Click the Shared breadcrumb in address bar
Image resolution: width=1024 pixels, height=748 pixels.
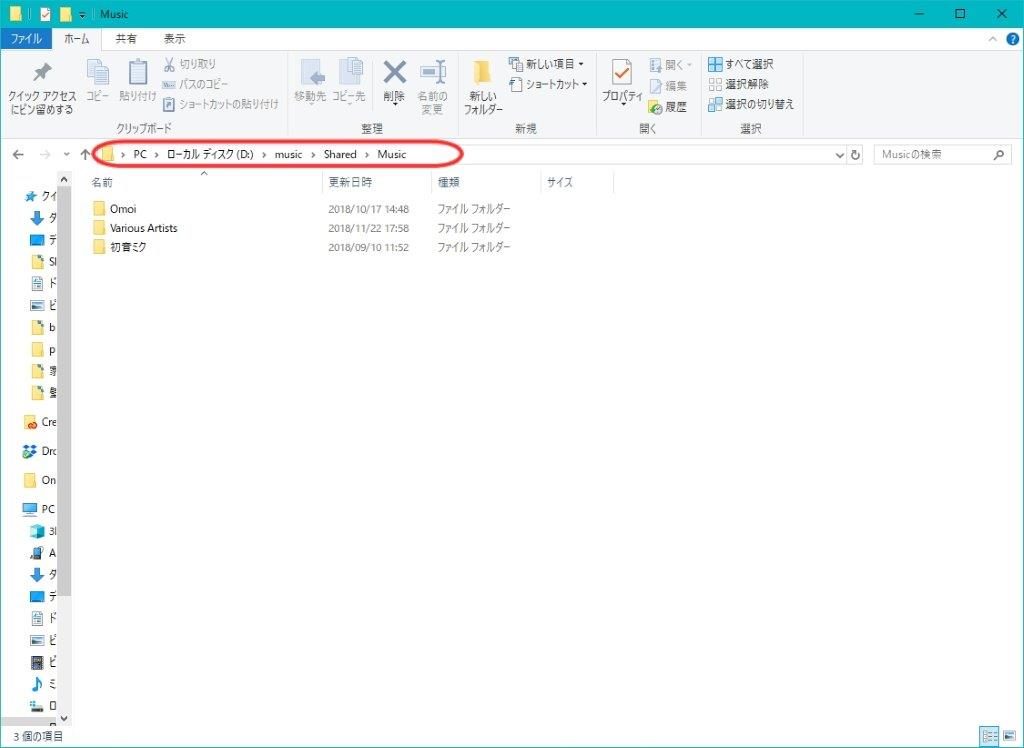340,155
